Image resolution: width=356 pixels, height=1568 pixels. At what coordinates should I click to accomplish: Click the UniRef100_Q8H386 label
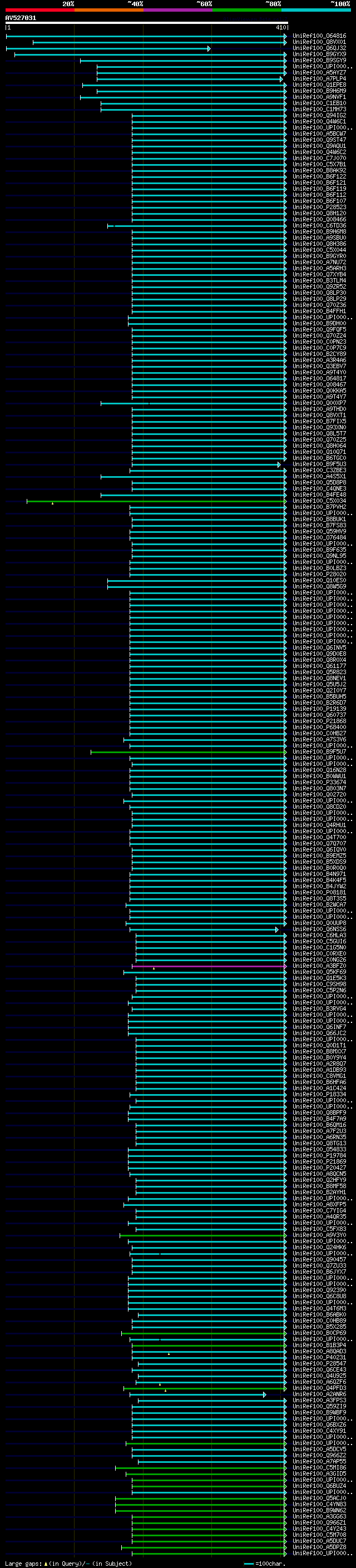tap(319, 244)
